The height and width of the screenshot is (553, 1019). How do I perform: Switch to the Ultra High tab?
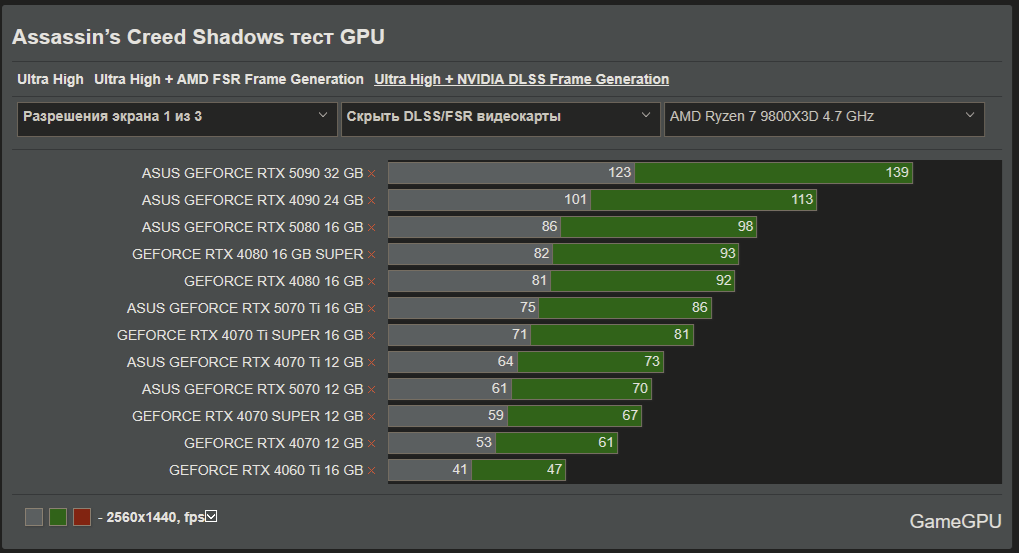pyautogui.click(x=50, y=79)
